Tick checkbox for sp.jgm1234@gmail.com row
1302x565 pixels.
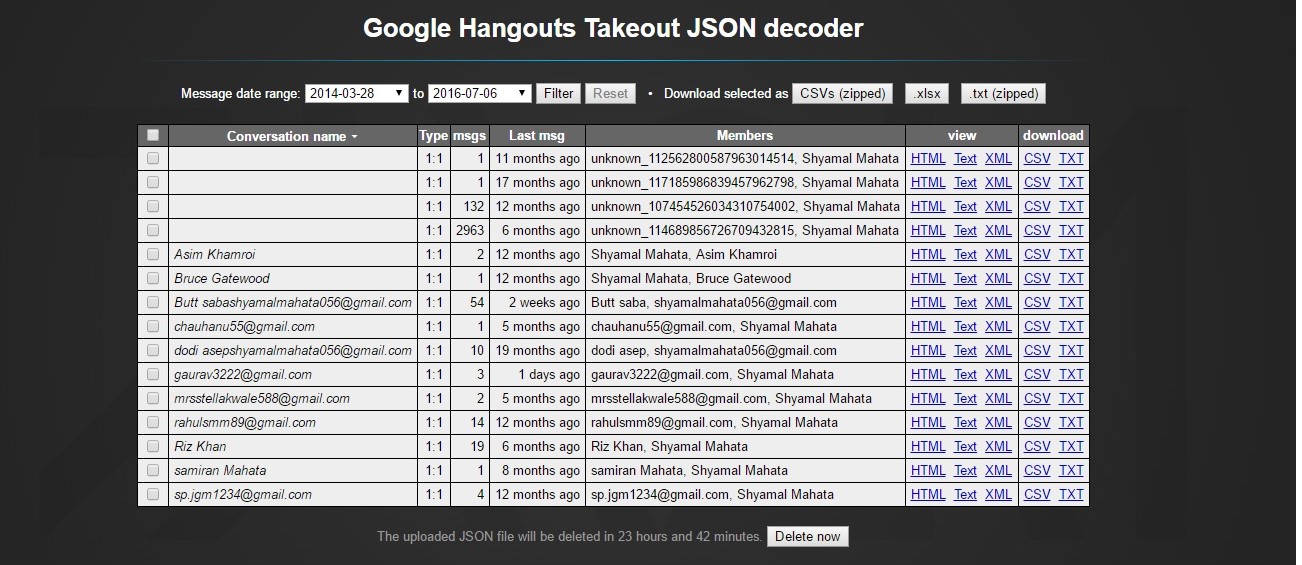pos(153,494)
